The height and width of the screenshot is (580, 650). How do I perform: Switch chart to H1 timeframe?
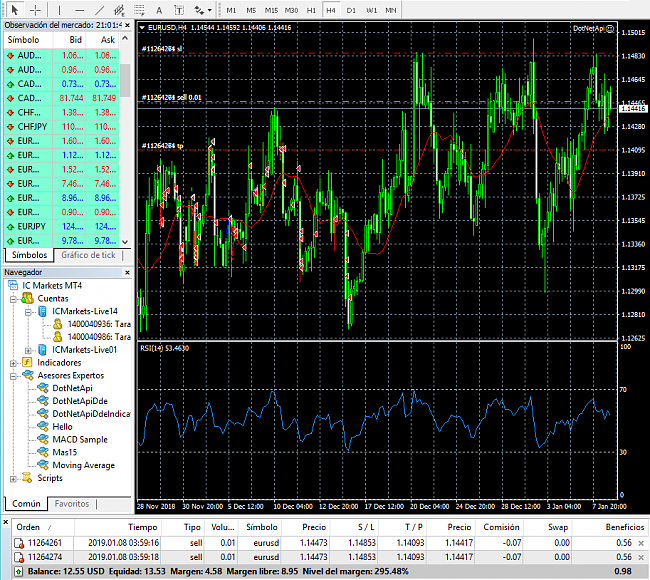pyautogui.click(x=311, y=10)
